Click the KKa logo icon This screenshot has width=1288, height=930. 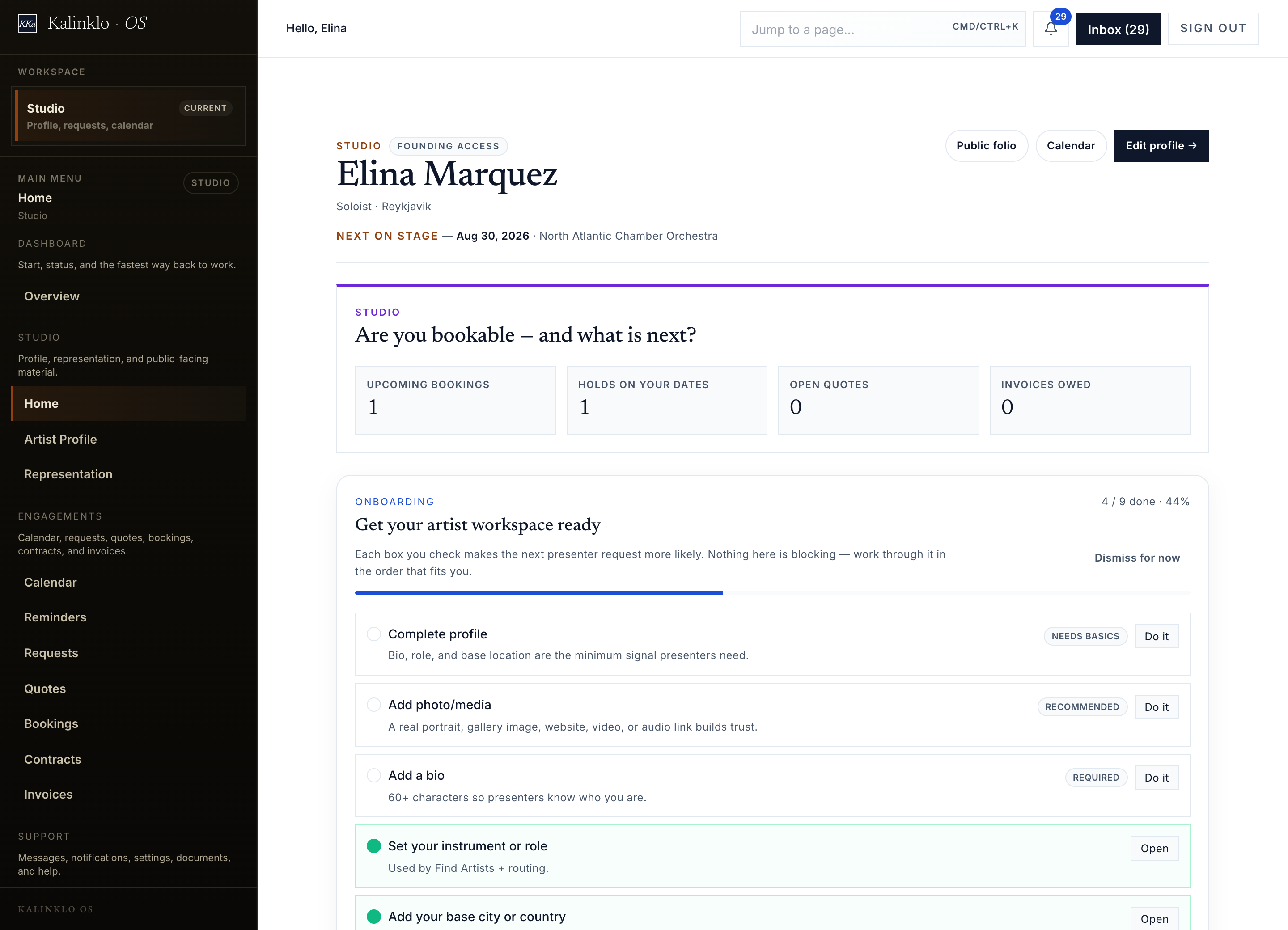pyautogui.click(x=27, y=23)
